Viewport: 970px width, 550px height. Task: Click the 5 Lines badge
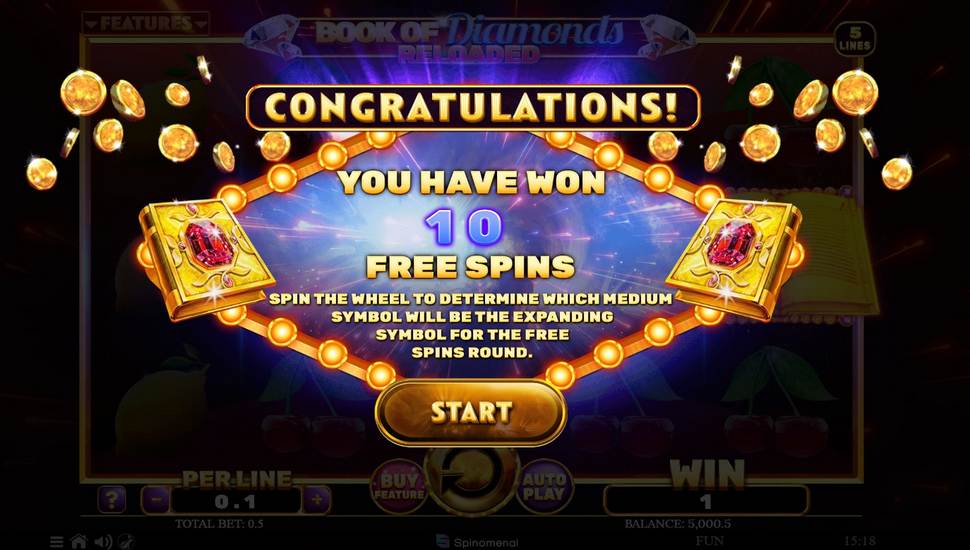click(854, 39)
